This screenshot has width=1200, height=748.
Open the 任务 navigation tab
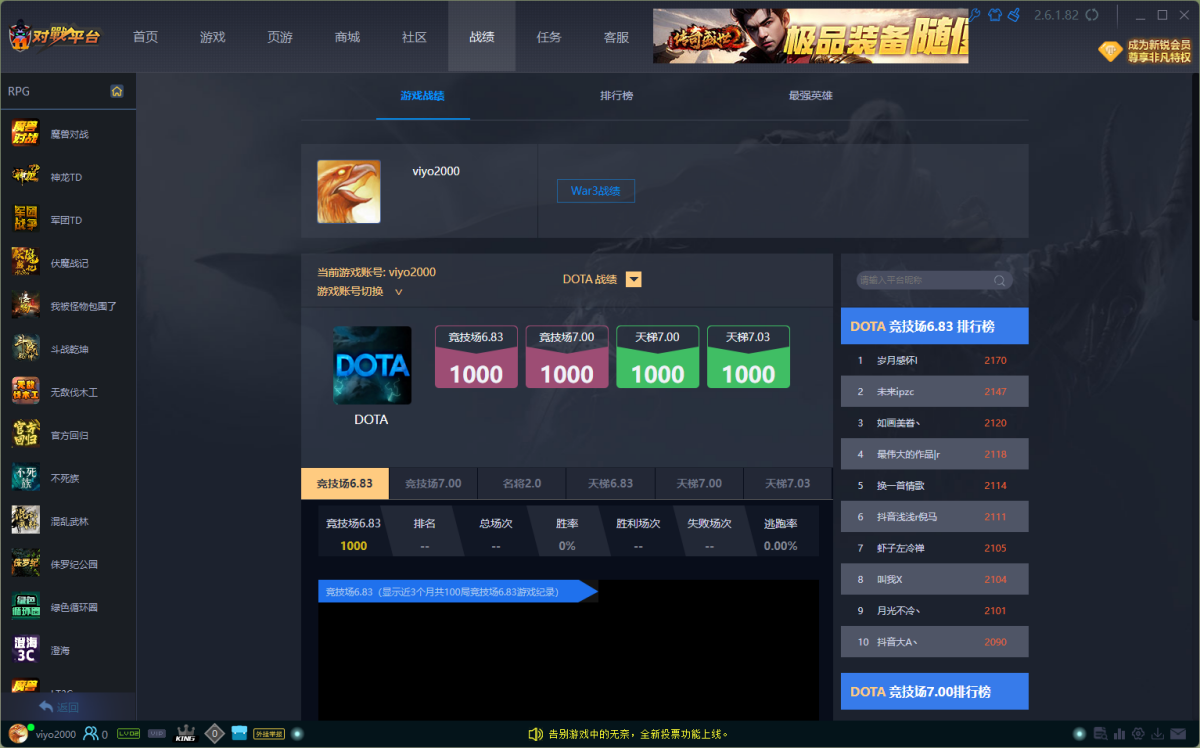tap(549, 37)
